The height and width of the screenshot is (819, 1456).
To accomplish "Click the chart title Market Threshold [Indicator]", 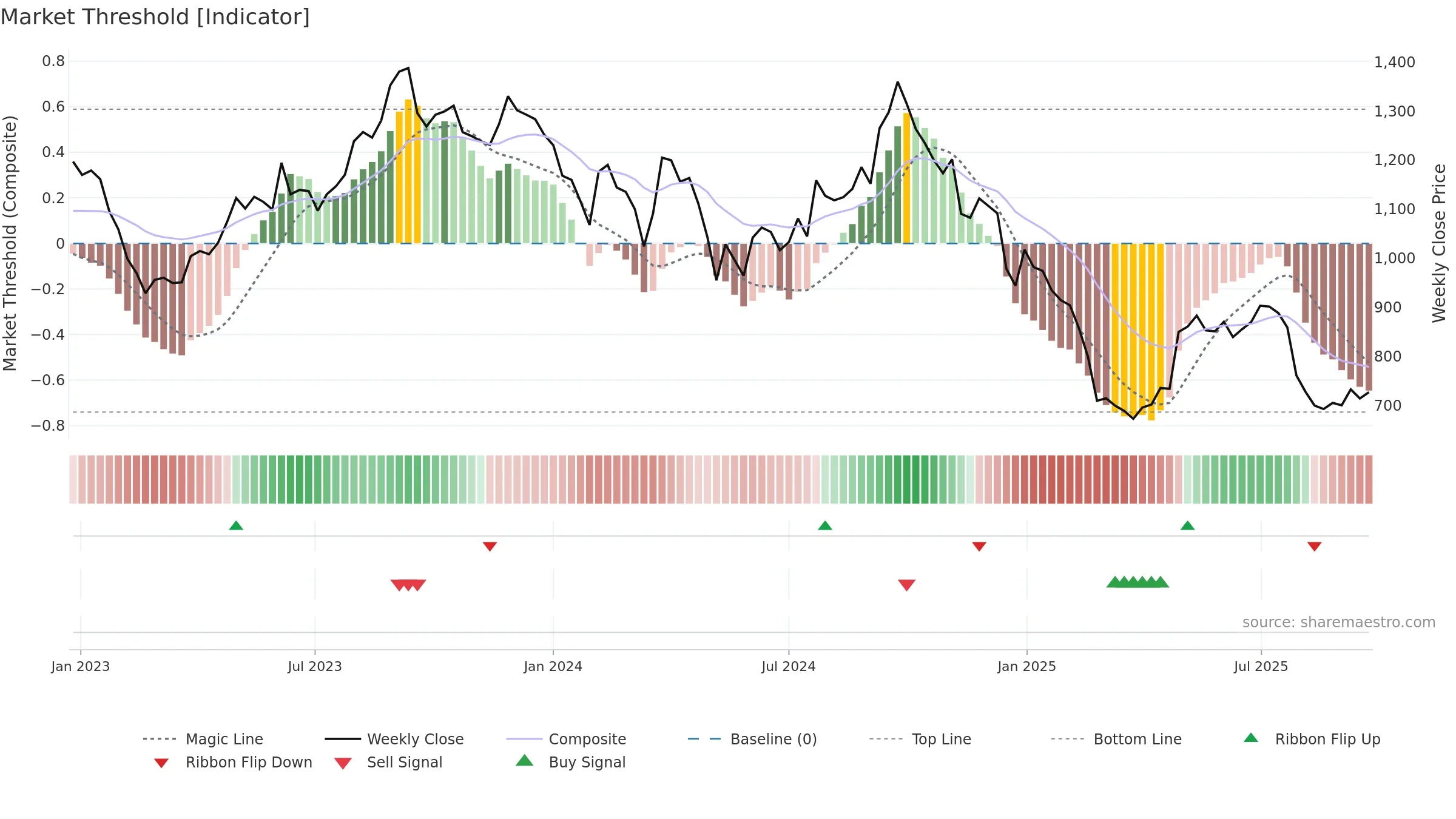I will pos(155,17).
